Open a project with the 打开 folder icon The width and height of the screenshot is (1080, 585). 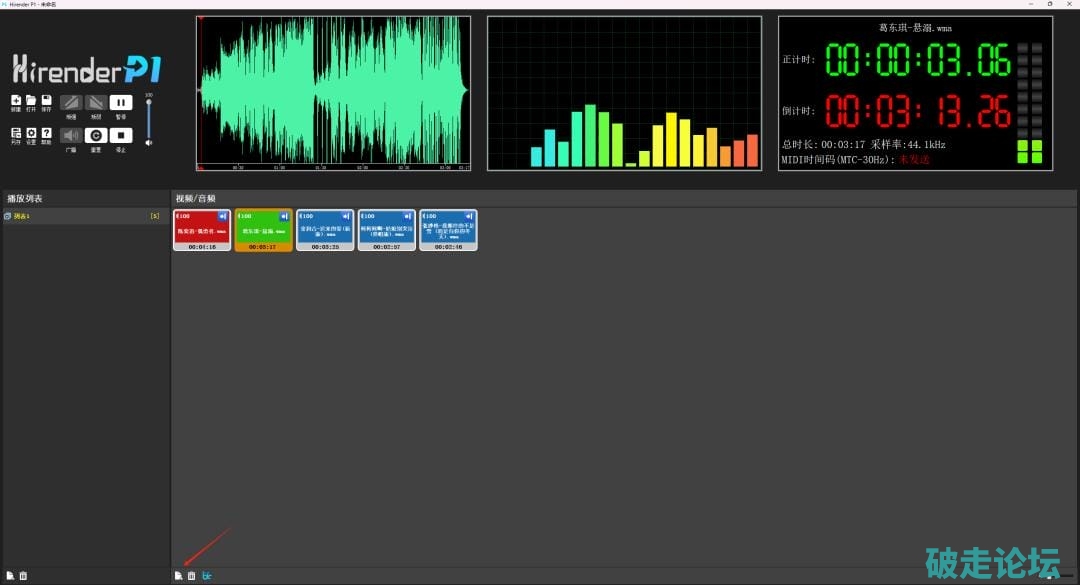(x=31, y=101)
